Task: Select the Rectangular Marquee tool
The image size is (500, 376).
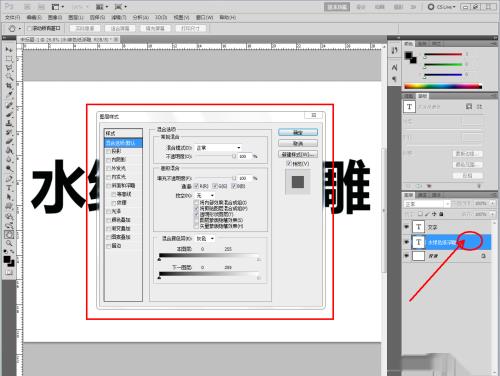Action: click(9, 59)
